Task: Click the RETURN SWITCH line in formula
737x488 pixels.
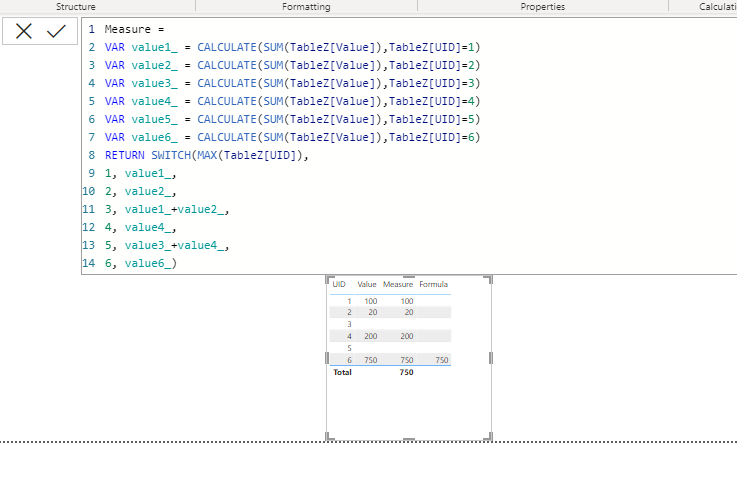Action: (206, 155)
